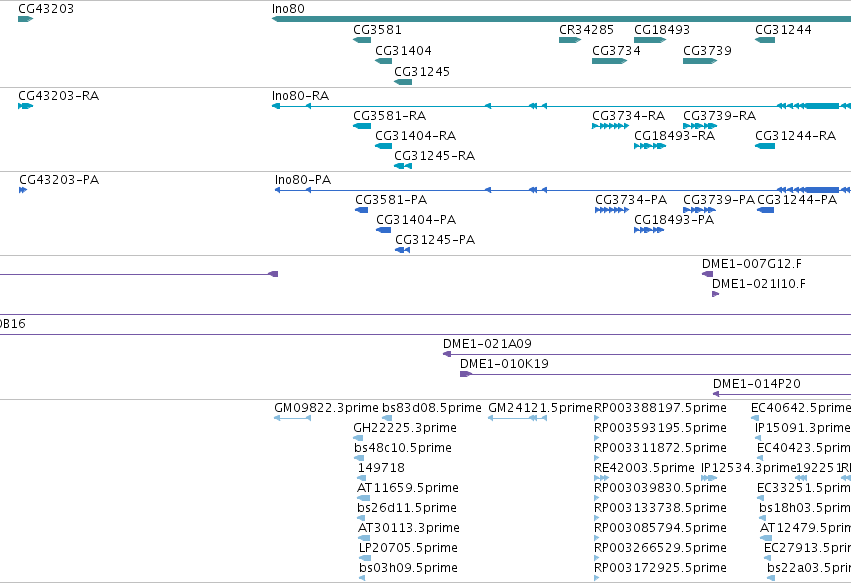The width and height of the screenshot is (851, 583).
Task: Select the Ino80 gene bar
Action: click(561, 19)
